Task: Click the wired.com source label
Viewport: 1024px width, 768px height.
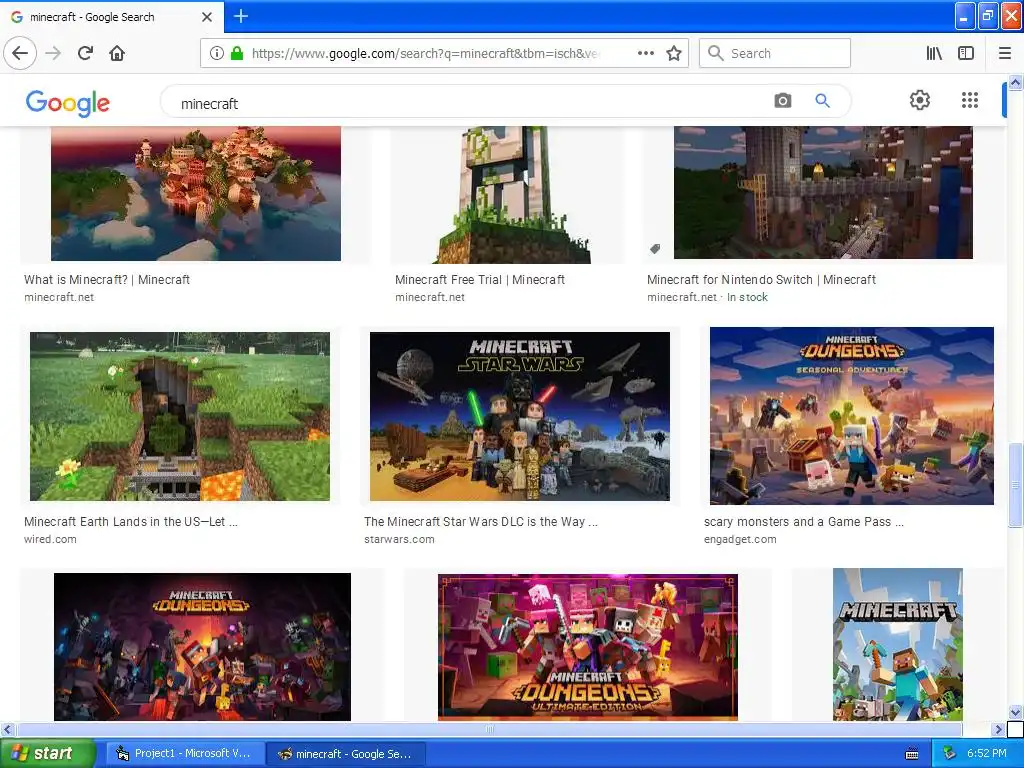Action: click(50, 539)
